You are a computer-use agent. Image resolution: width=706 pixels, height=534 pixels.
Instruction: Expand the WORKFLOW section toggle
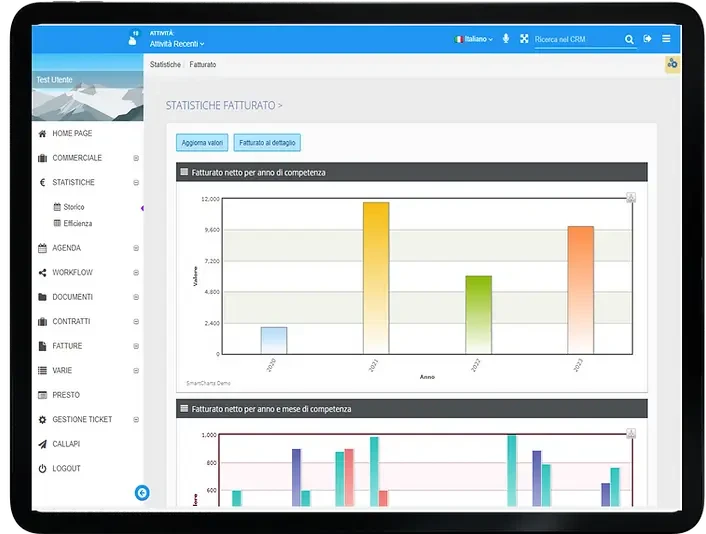(x=136, y=272)
